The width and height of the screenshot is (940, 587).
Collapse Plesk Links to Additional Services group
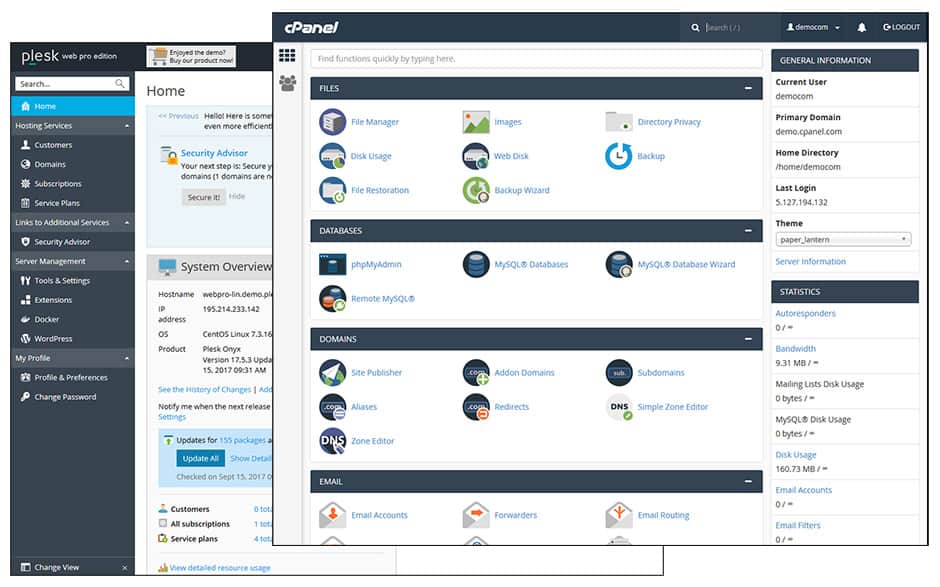tap(127, 222)
